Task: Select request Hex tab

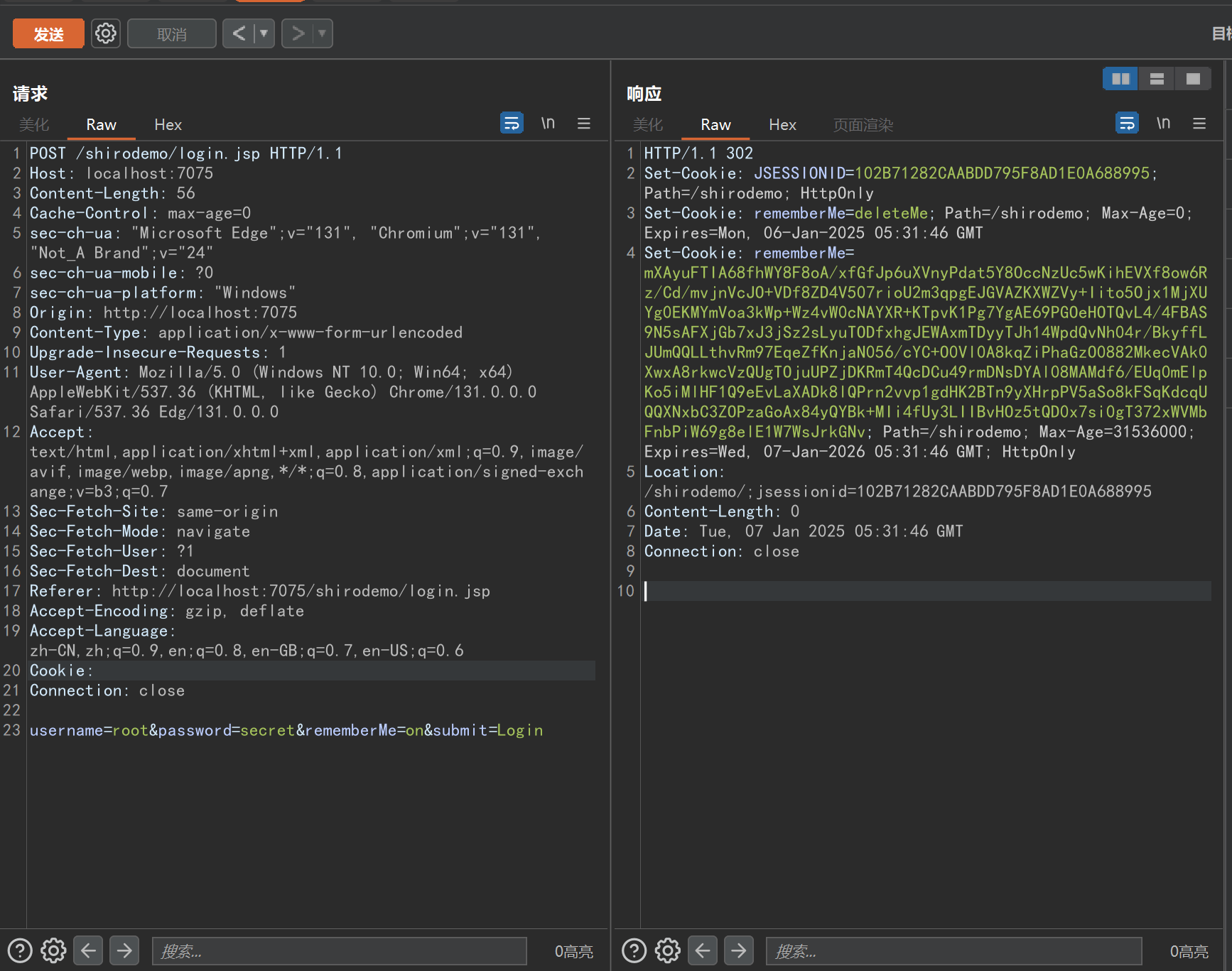Action: (x=168, y=124)
